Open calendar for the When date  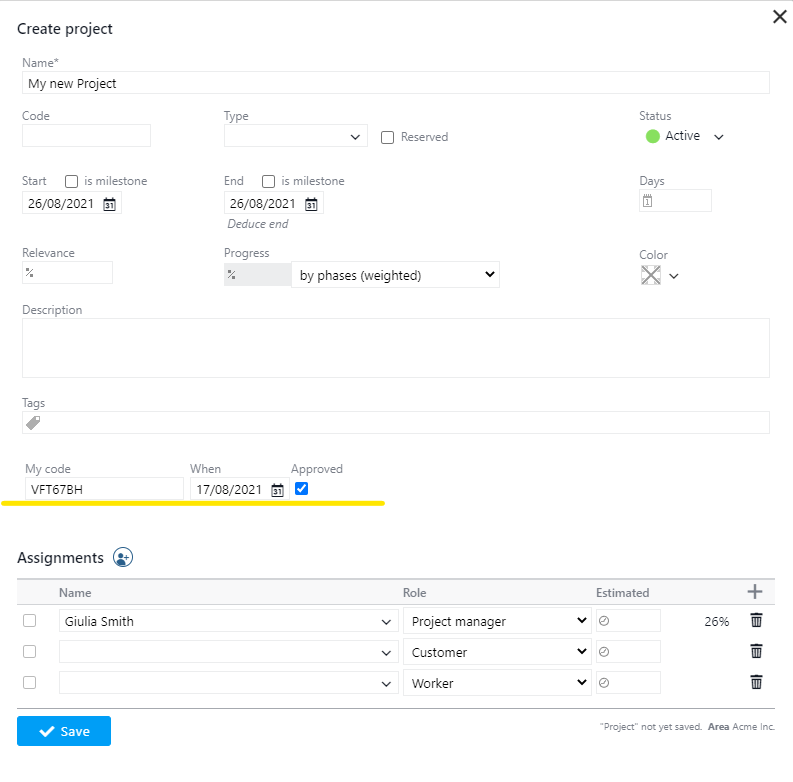[x=277, y=490]
